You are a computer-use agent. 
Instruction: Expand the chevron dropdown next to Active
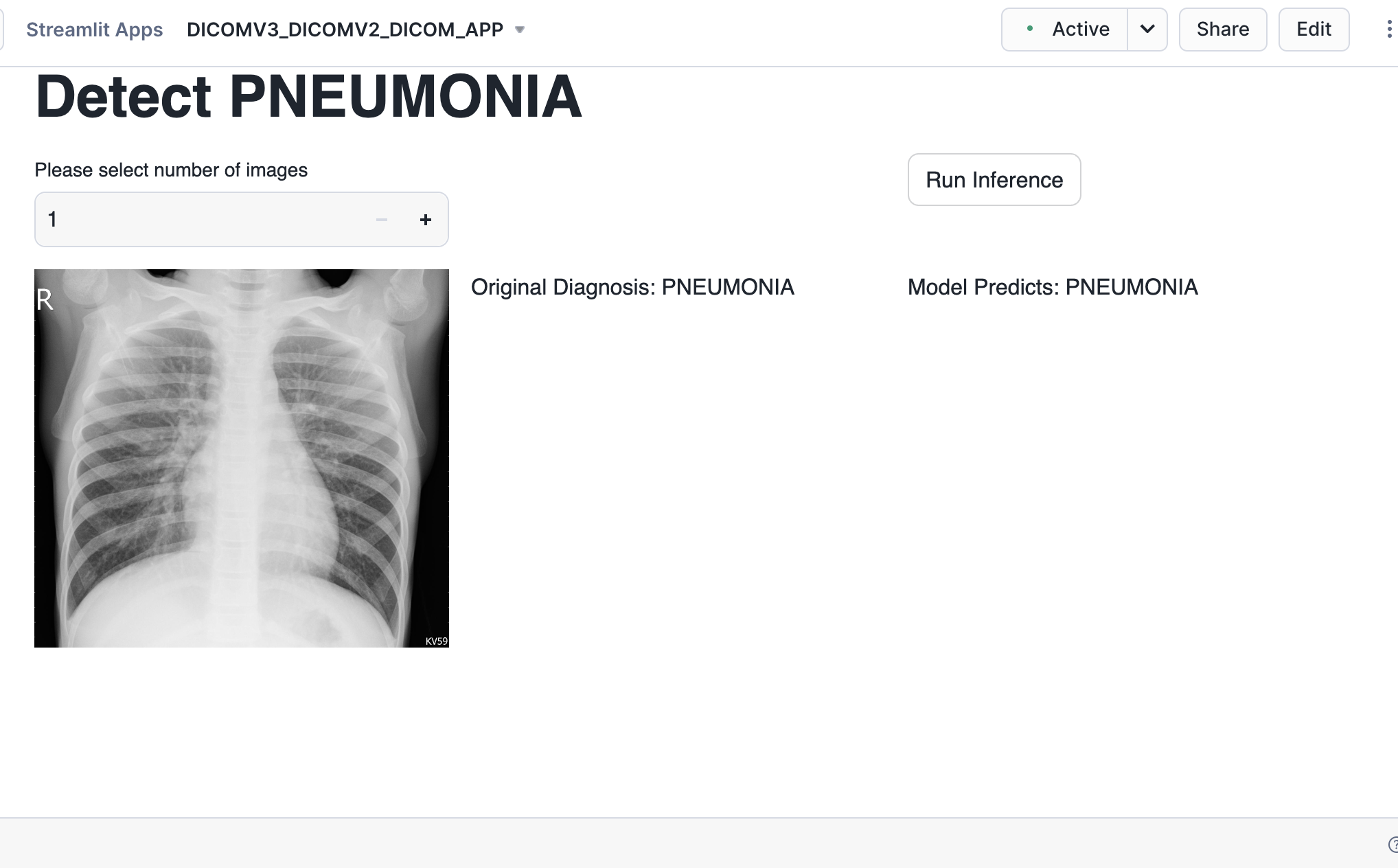pos(1147,30)
